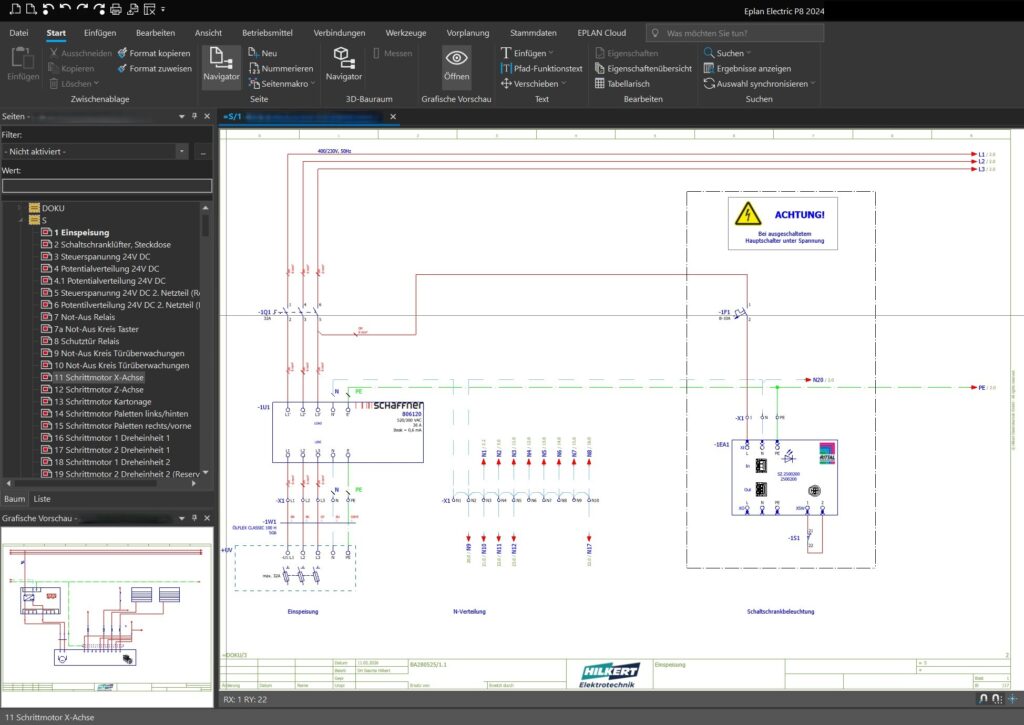Image resolution: width=1024 pixels, height=725 pixels.
Task: Toggle the first magnet snap icon in status bar
Action: (983, 697)
